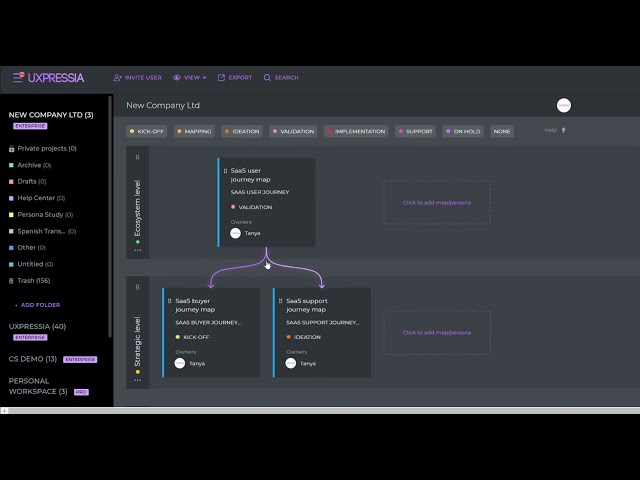Open Search in the top bar

coord(281,78)
